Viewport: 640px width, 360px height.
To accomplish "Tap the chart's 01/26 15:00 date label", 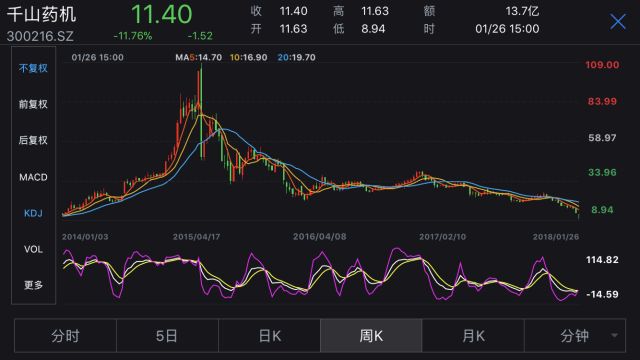I will pyautogui.click(x=98, y=58).
